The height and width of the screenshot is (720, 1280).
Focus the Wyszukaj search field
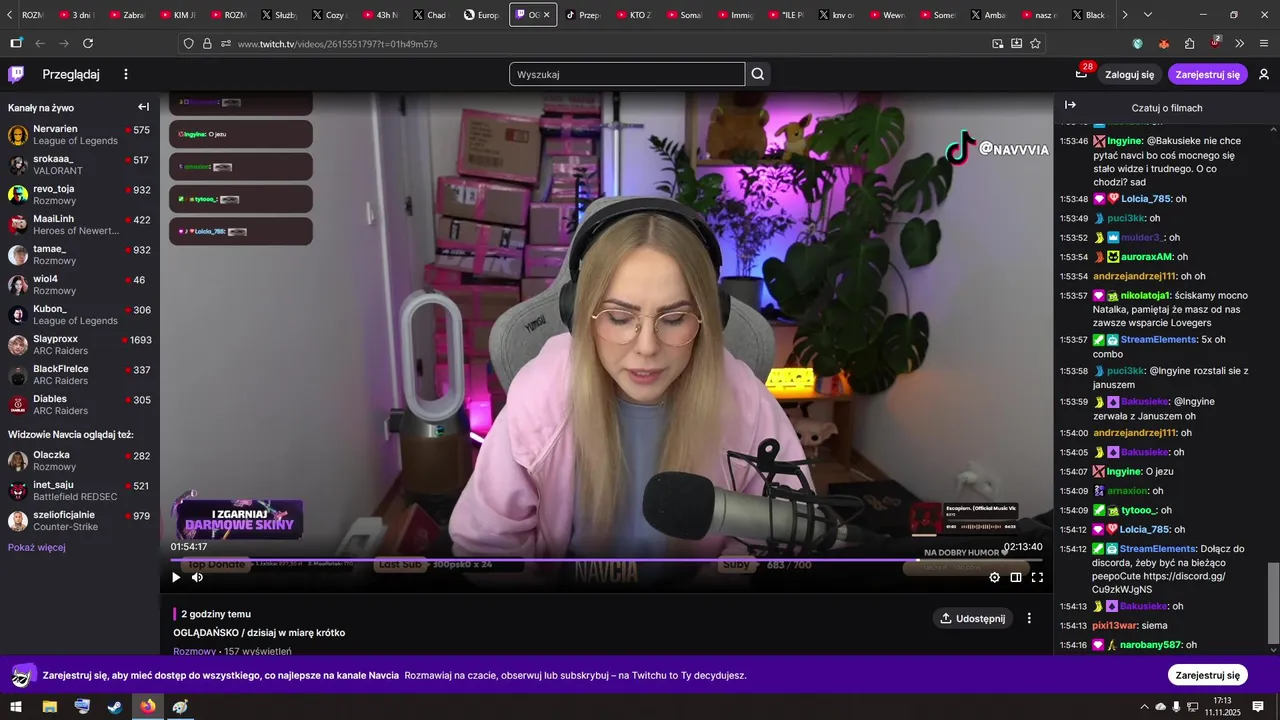627,74
